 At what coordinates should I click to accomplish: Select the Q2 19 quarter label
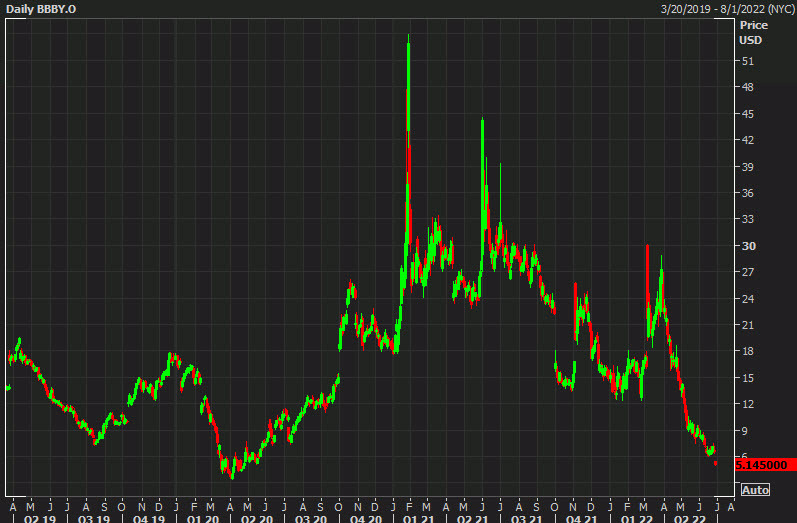pyautogui.click(x=40, y=519)
